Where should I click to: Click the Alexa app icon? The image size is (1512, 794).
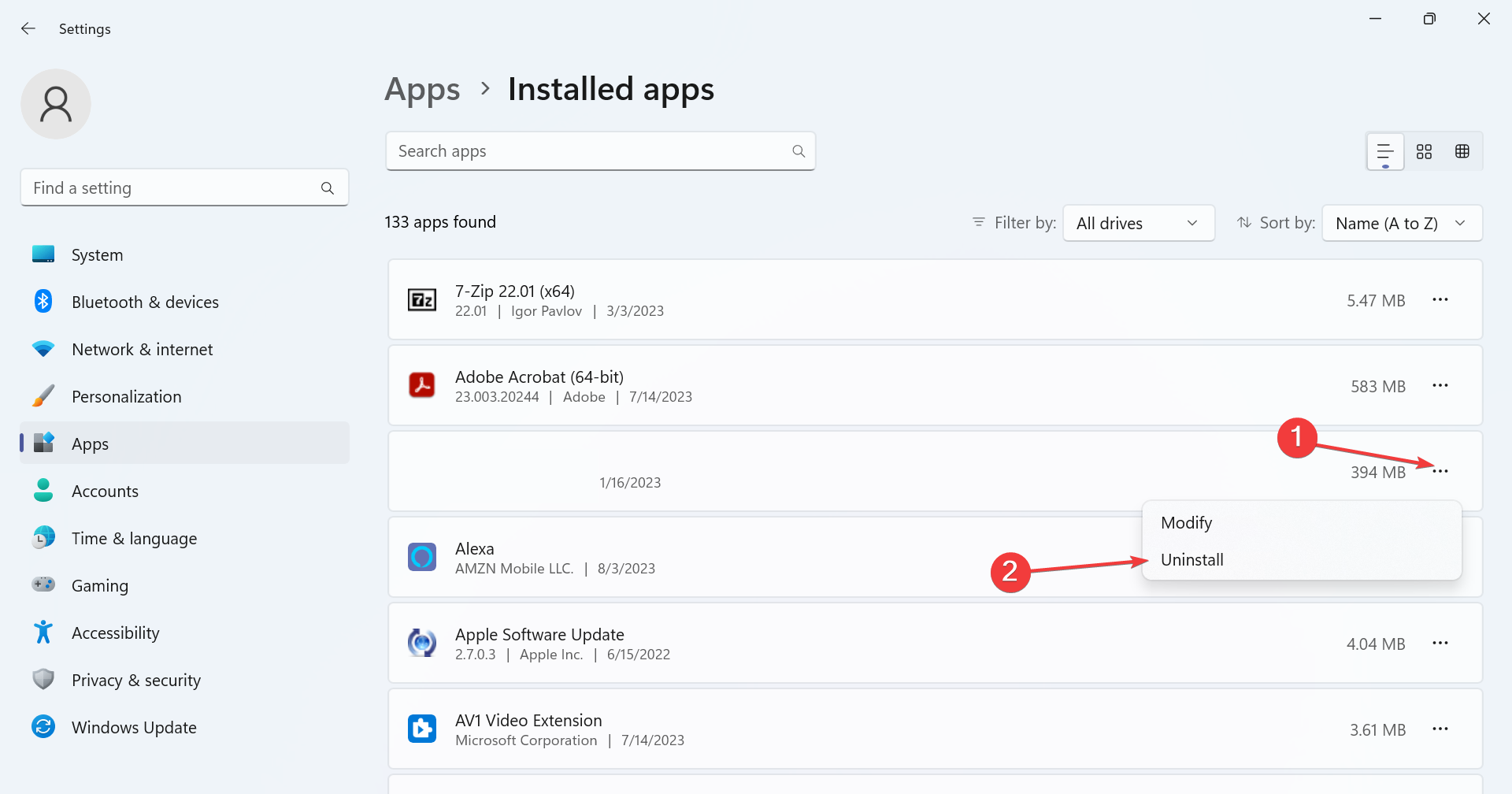(x=422, y=557)
